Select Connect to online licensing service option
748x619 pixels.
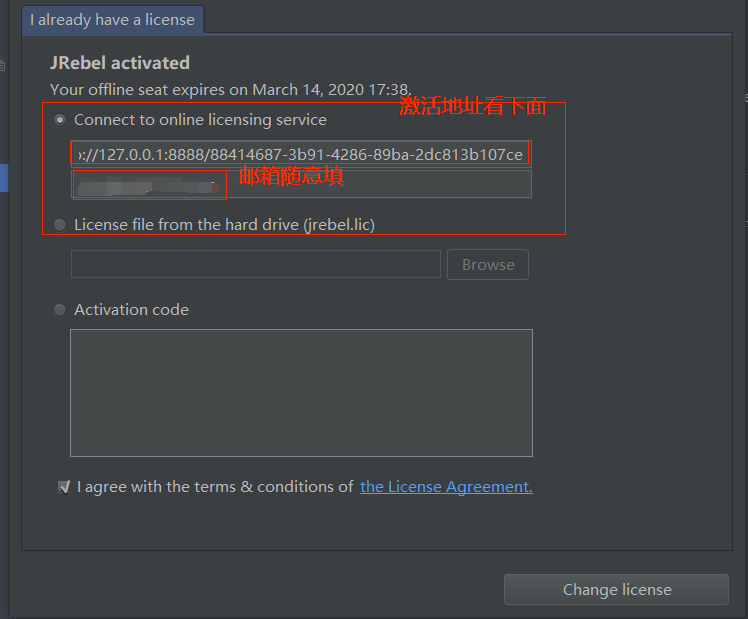(x=60, y=120)
